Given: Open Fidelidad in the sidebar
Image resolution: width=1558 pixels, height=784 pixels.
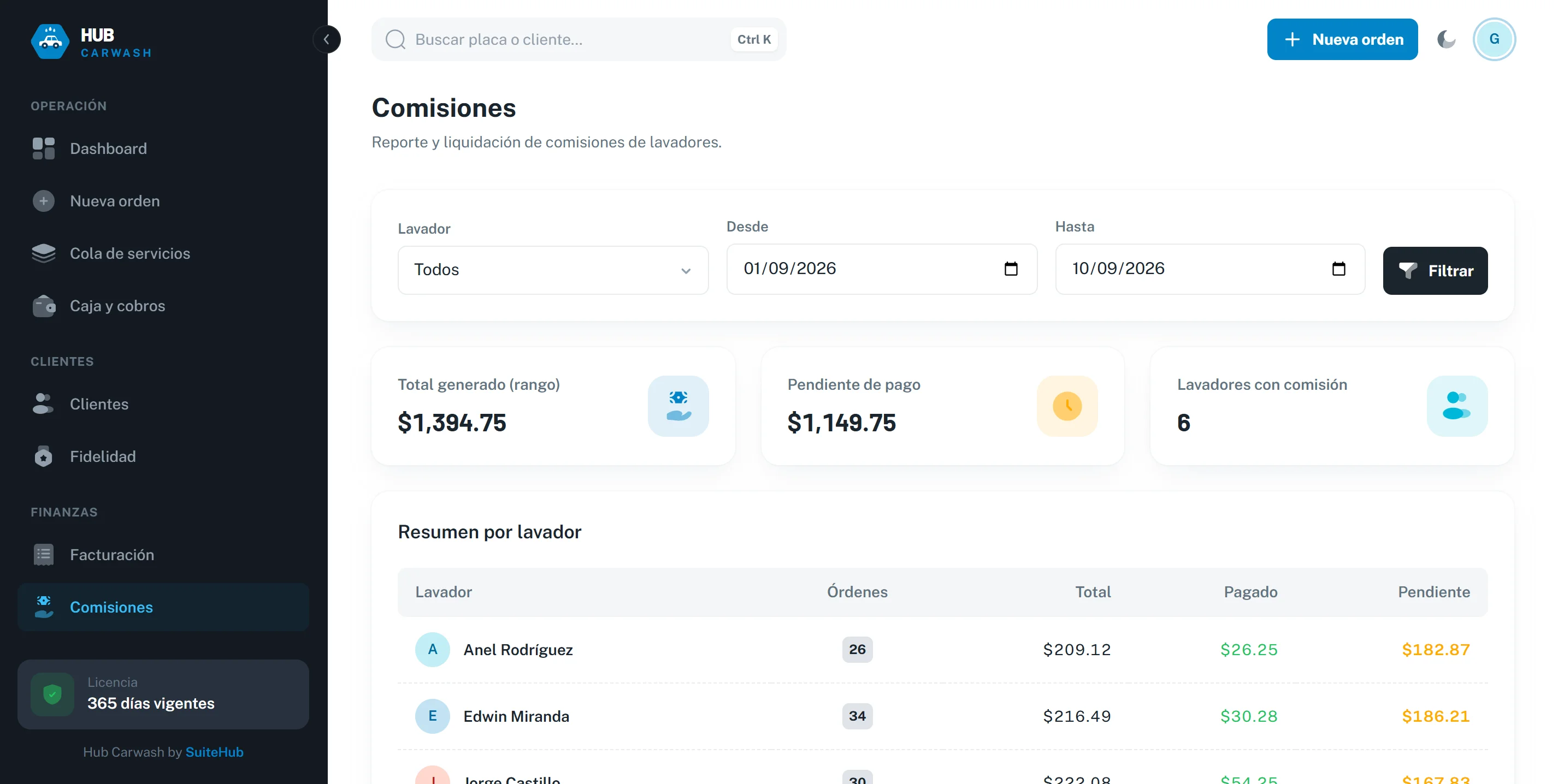Looking at the screenshot, I should tap(163, 456).
